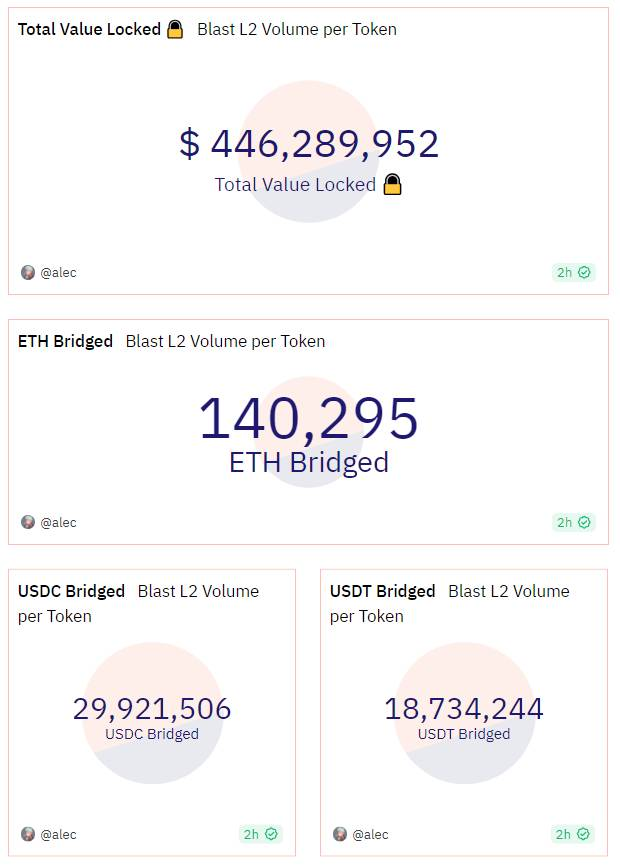Screen dimensions: 620x868
Task: Click the 2h refresh badge on Total Value Locked
Action: pos(573,272)
